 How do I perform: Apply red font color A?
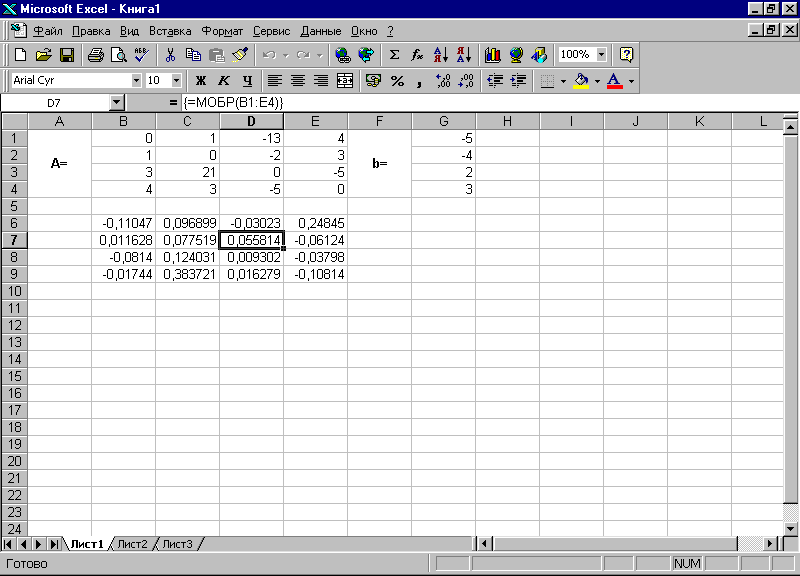[x=615, y=81]
